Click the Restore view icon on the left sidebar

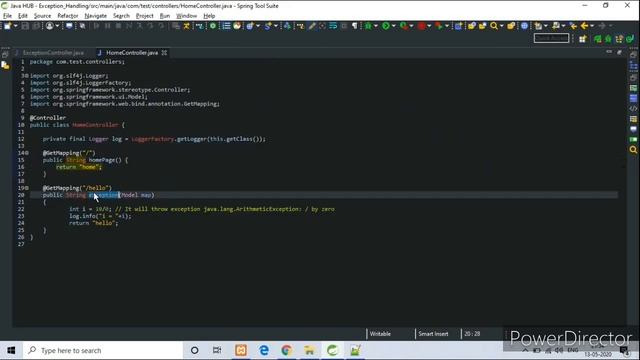pyautogui.click(x=5, y=54)
